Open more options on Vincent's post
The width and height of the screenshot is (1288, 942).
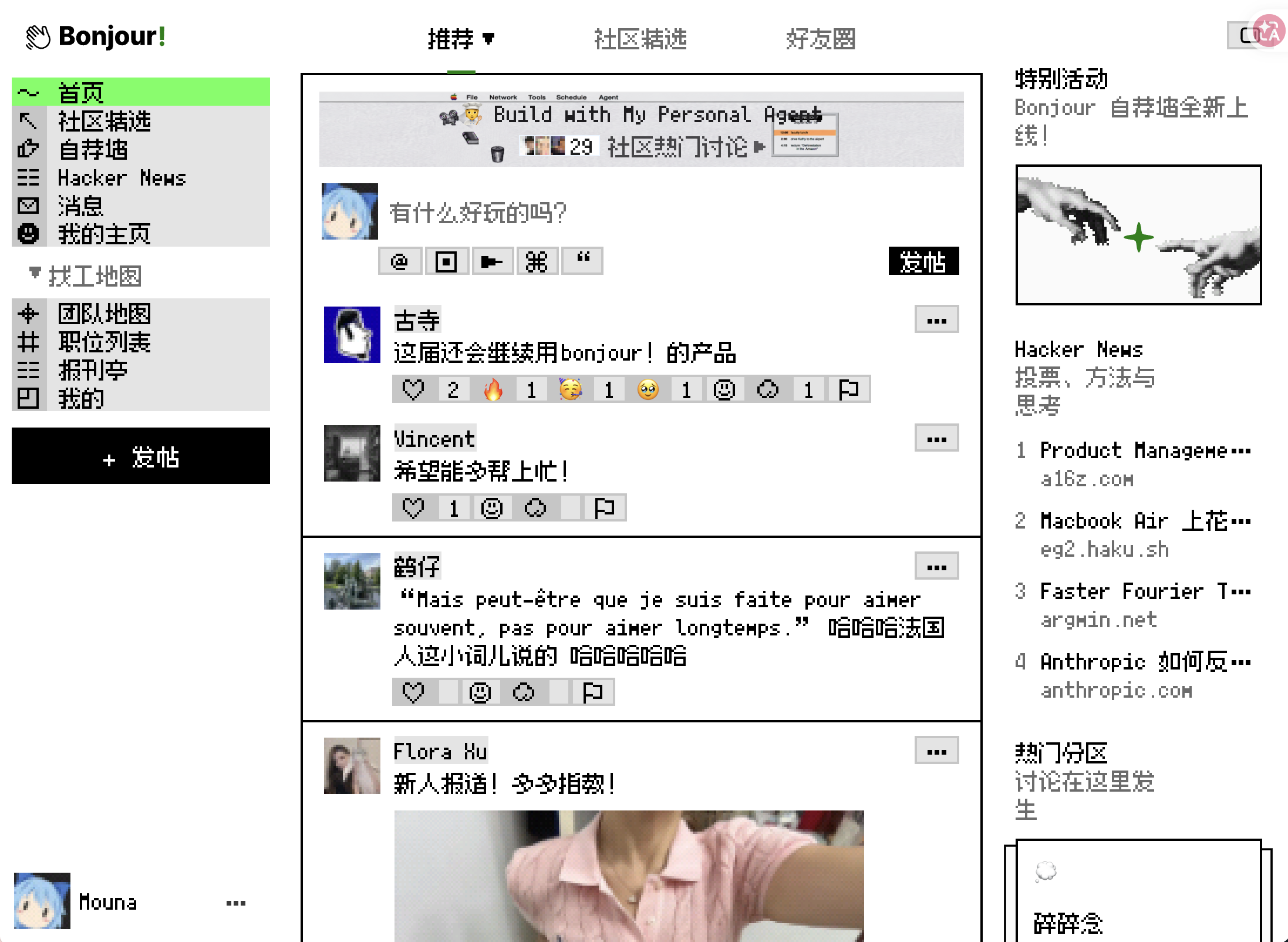[x=937, y=439]
